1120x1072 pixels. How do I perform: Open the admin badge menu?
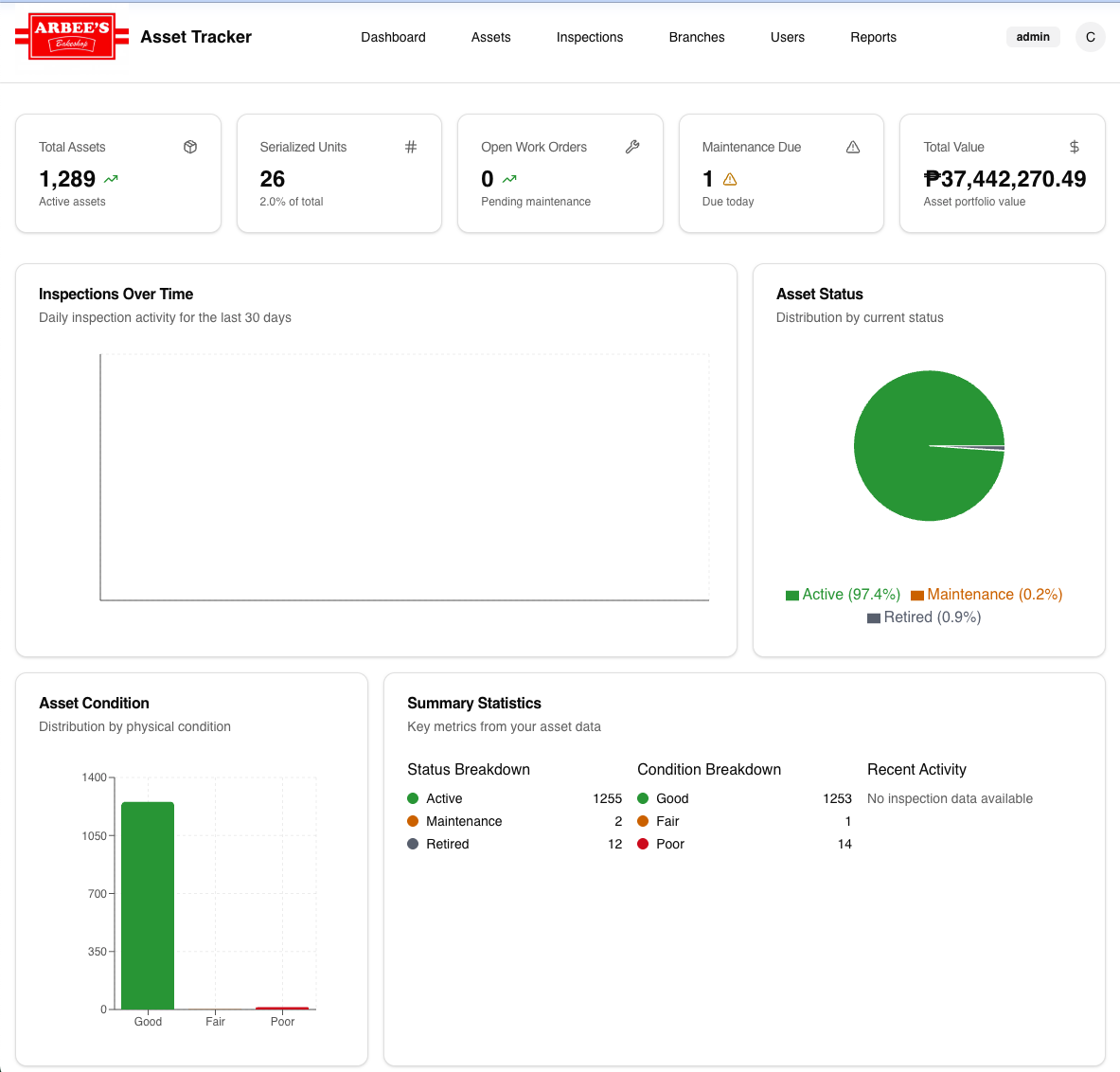point(1033,36)
